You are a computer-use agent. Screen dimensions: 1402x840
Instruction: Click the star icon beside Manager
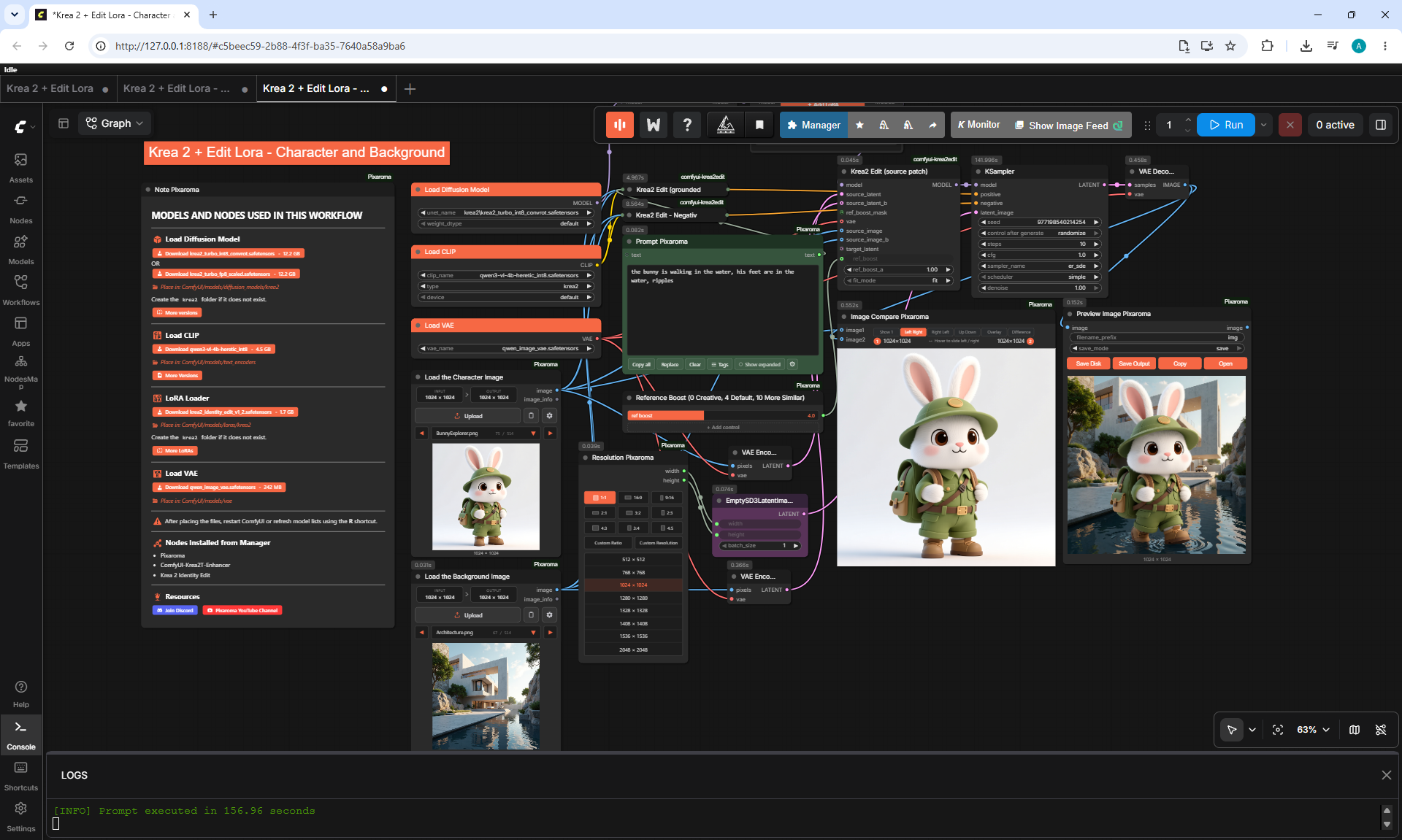pyautogui.click(x=860, y=125)
